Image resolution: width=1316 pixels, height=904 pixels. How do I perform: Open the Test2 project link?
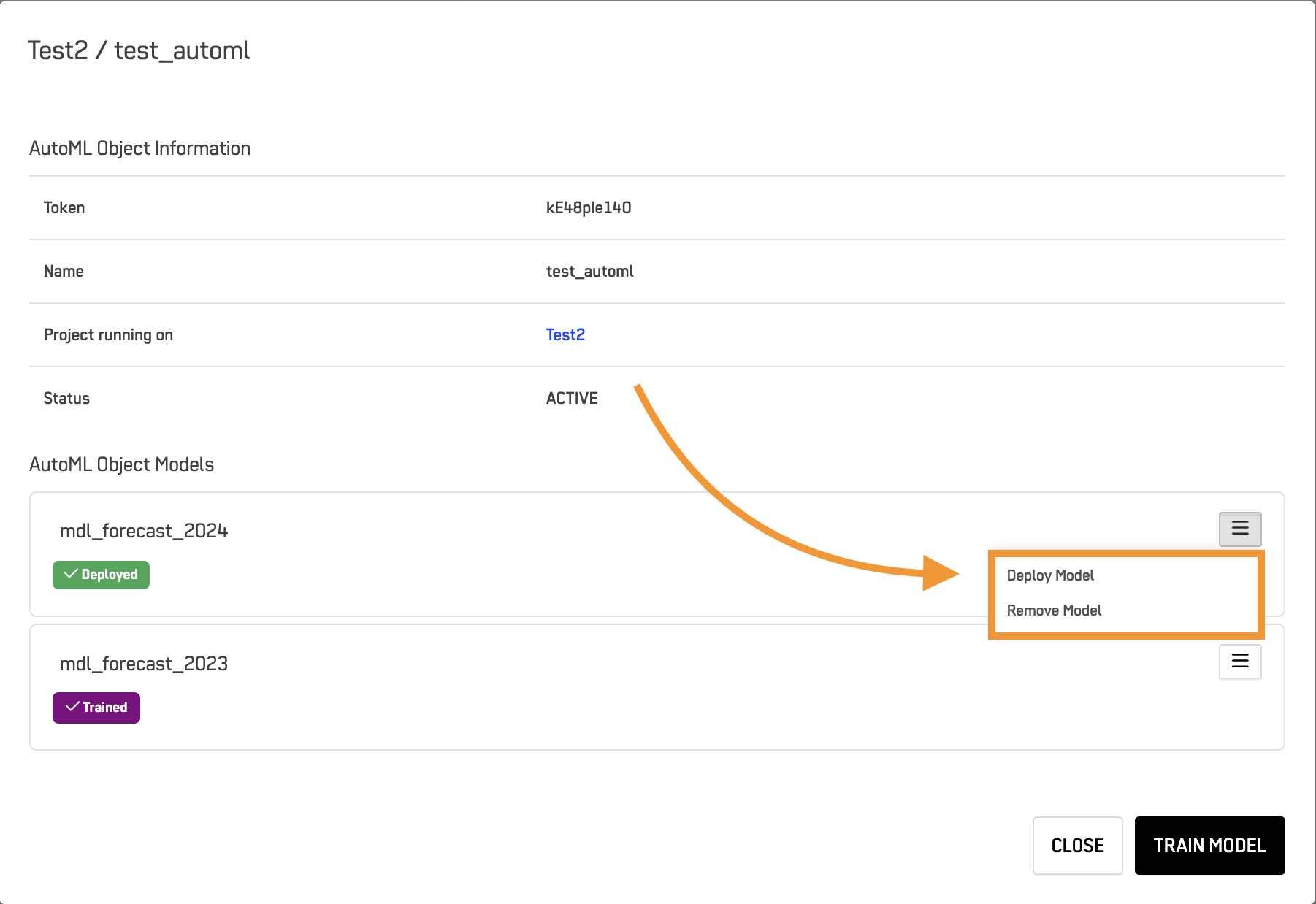[x=565, y=334]
